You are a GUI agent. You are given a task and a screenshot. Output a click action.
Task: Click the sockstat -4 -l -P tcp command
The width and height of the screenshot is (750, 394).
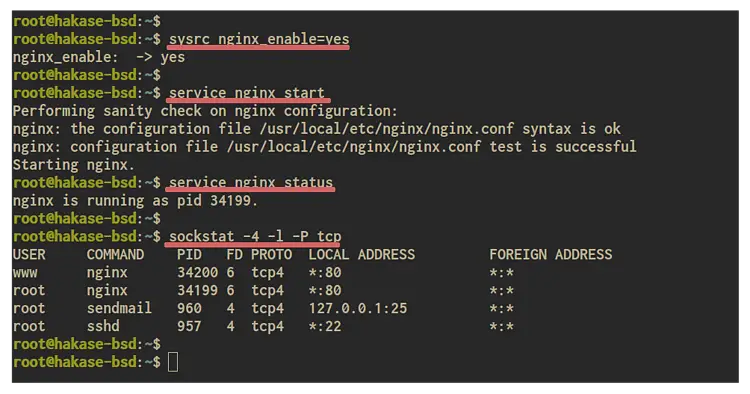(255, 236)
